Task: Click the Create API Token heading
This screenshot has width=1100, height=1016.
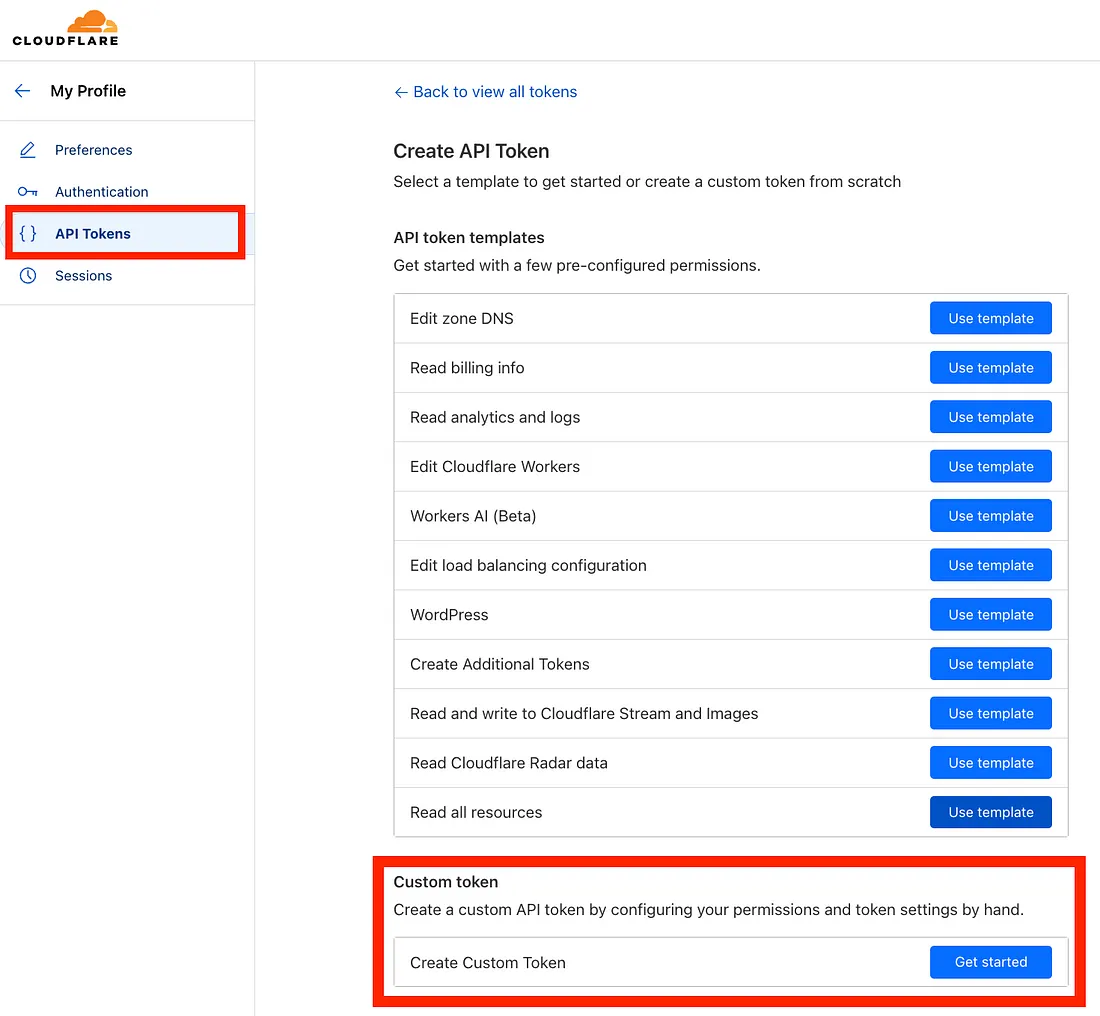Action: (x=471, y=152)
